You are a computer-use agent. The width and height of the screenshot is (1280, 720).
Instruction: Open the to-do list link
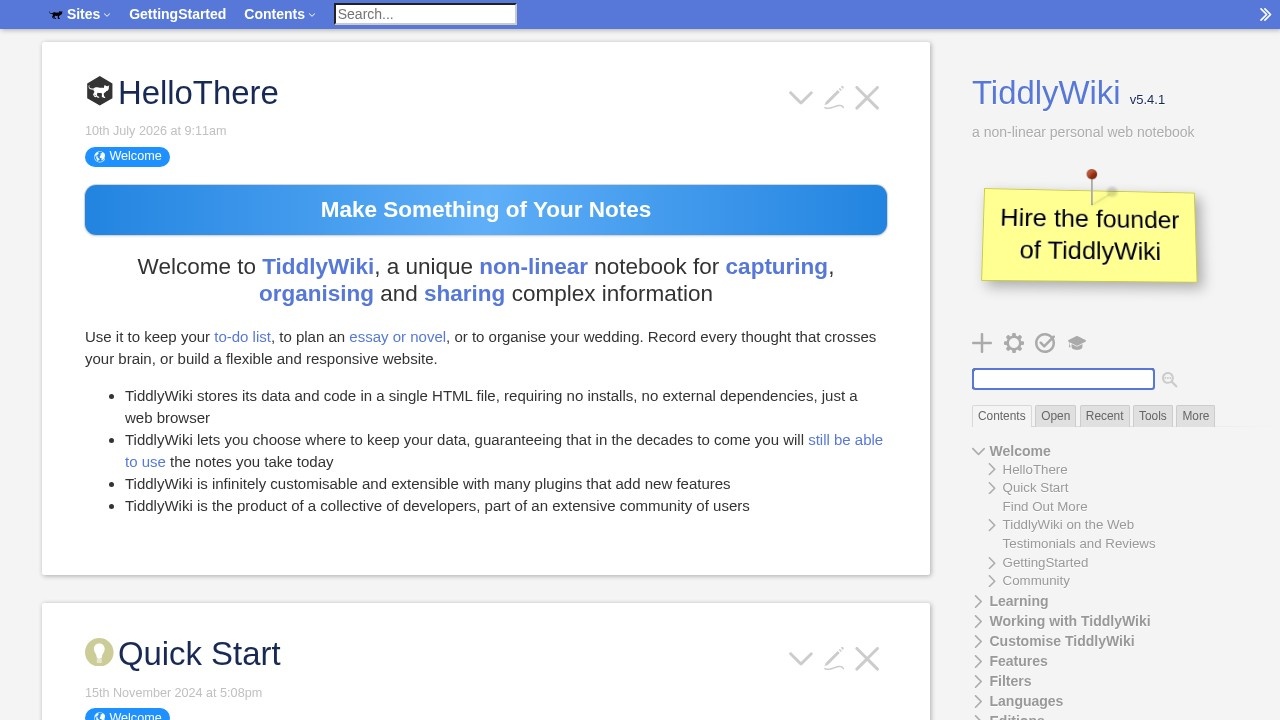click(242, 337)
